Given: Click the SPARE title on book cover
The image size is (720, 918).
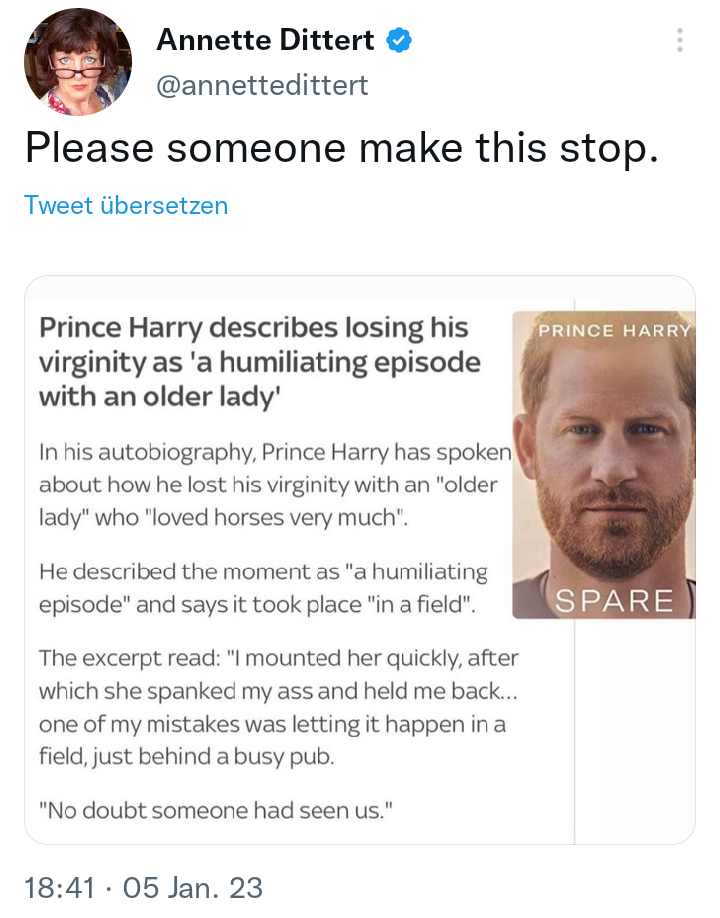Looking at the screenshot, I should [614, 601].
